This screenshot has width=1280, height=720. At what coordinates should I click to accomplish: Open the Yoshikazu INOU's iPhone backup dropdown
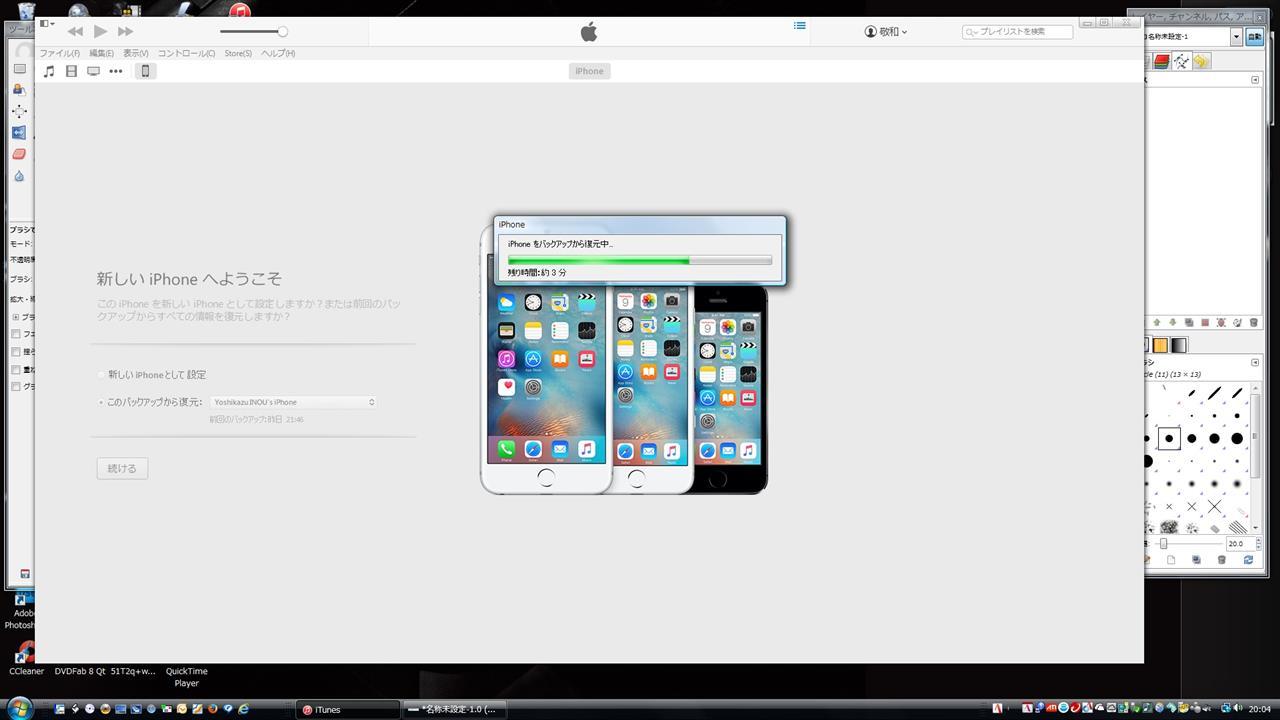coord(293,402)
